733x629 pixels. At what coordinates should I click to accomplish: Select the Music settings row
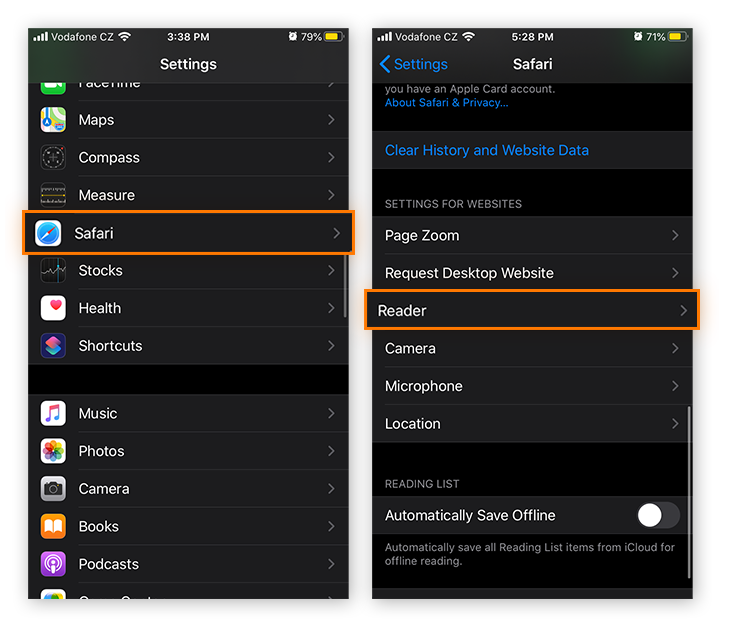[x=188, y=414]
